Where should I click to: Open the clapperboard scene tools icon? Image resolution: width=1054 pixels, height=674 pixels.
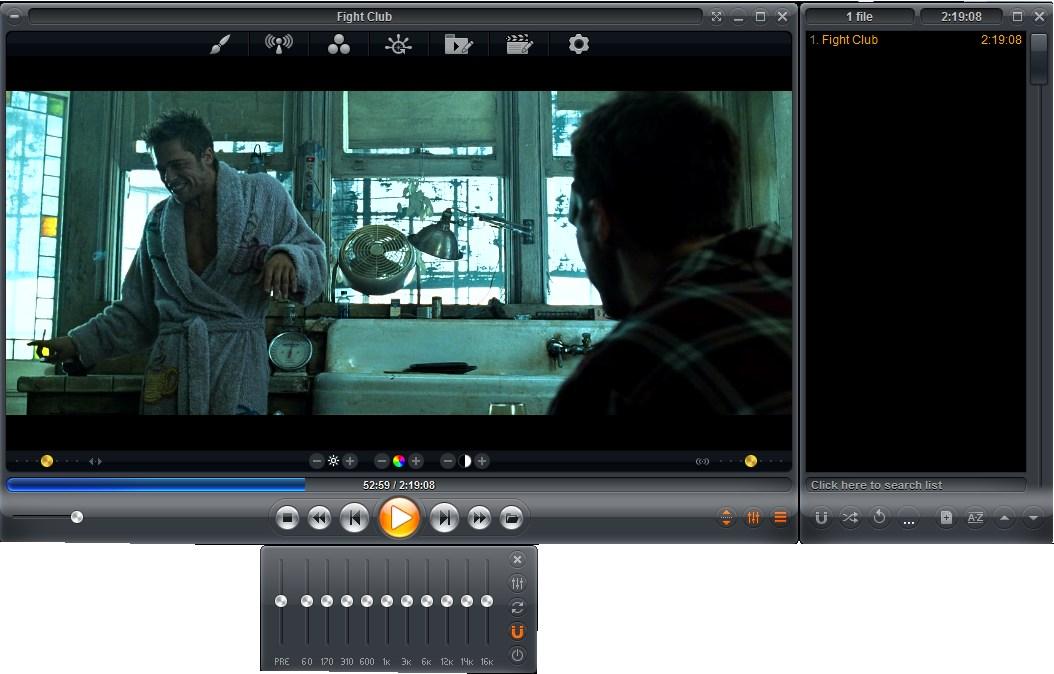coord(519,44)
